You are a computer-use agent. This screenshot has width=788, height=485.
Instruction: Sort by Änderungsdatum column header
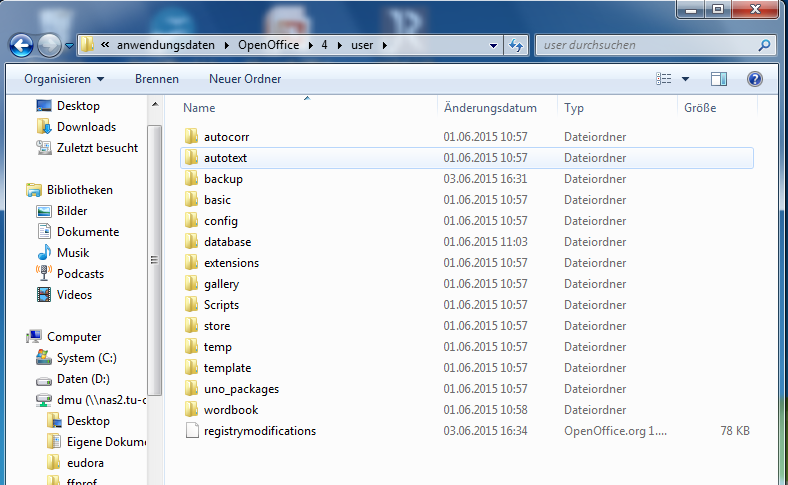point(490,108)
